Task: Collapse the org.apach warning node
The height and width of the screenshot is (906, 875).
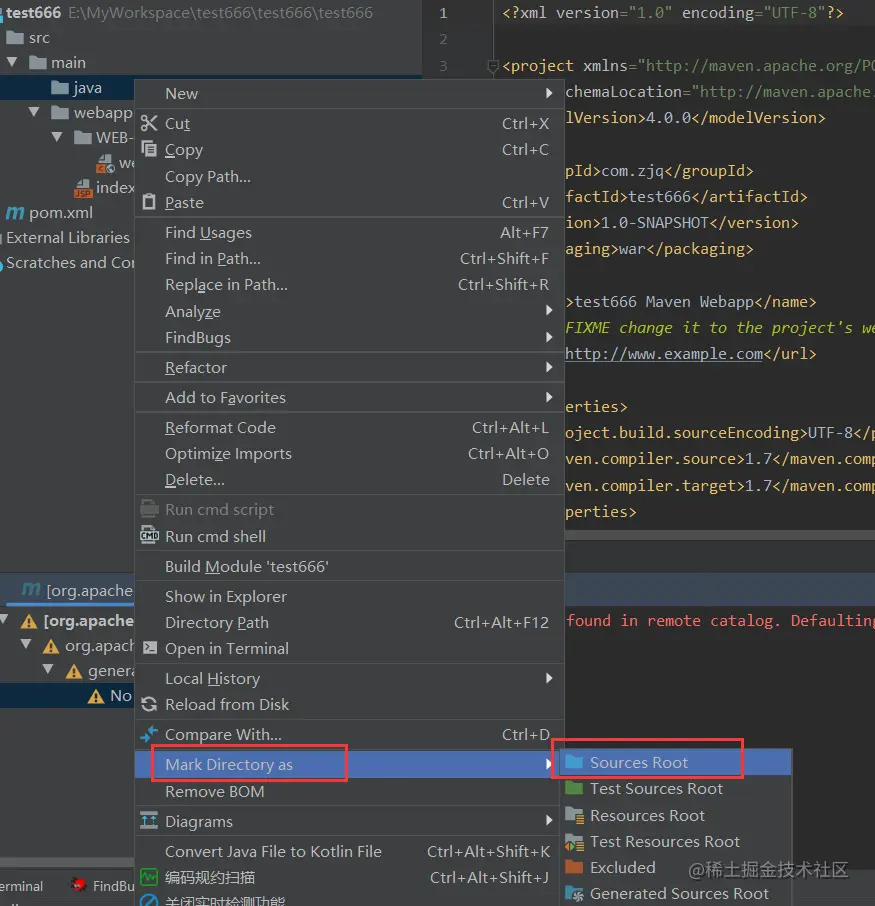Action: pyautogui.click(x=26, y=644)
